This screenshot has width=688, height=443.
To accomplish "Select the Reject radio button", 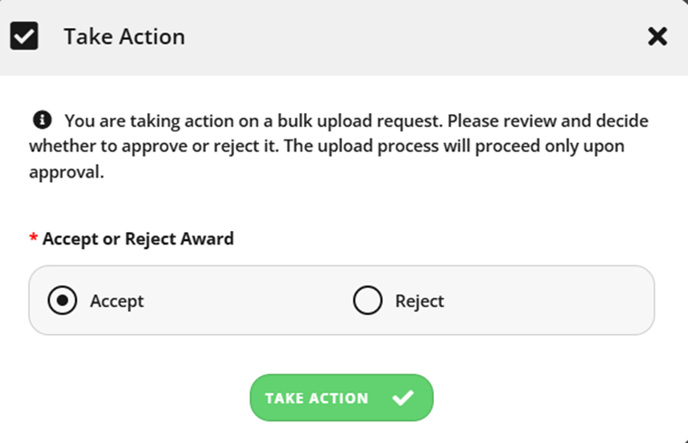I will pos(367,300).
